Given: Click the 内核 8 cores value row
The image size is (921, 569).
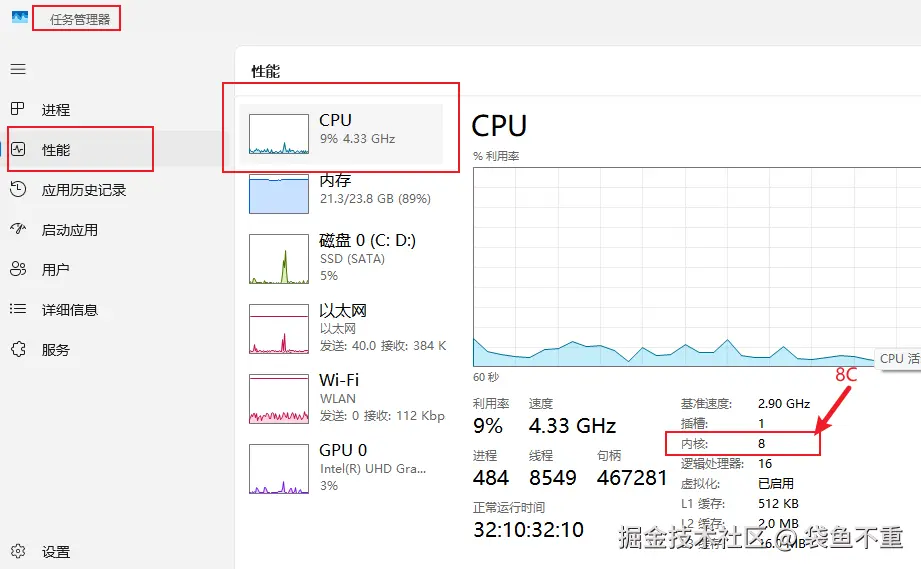Looking at the screenshot, I should point(742,443).
